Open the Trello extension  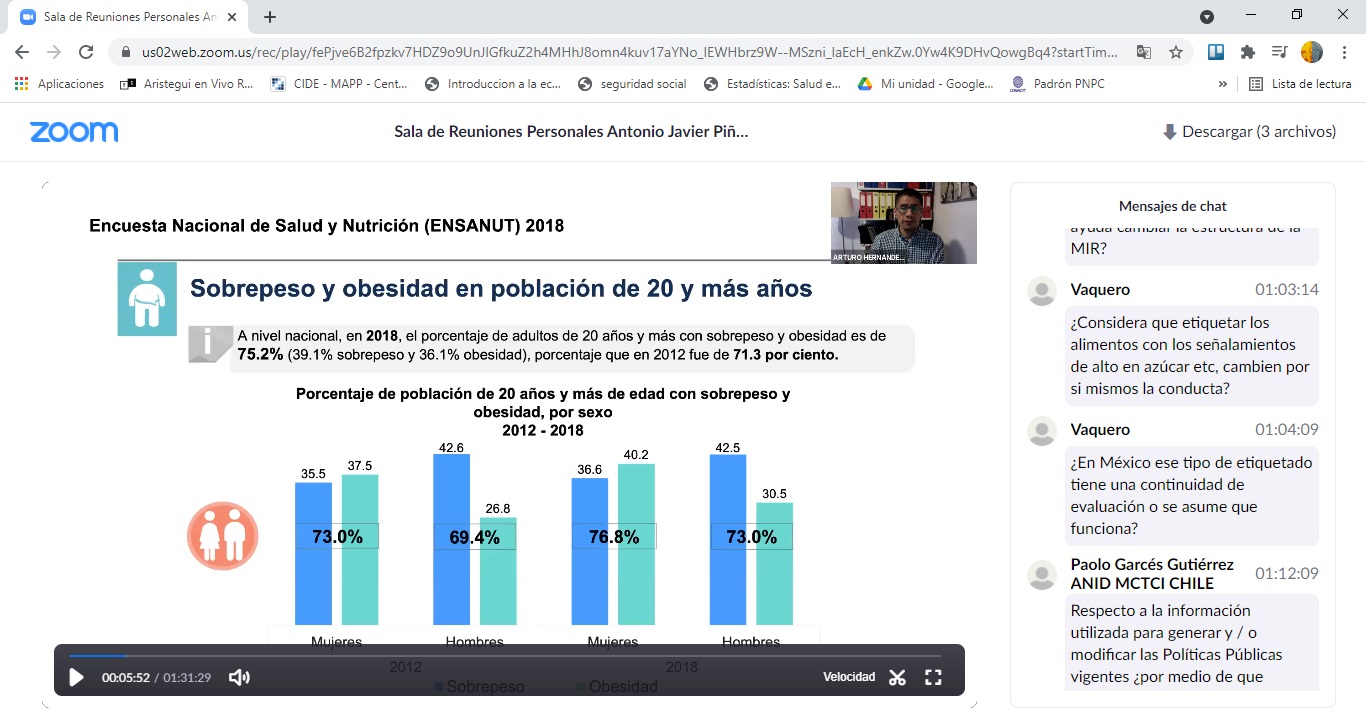click(1216, 52)
